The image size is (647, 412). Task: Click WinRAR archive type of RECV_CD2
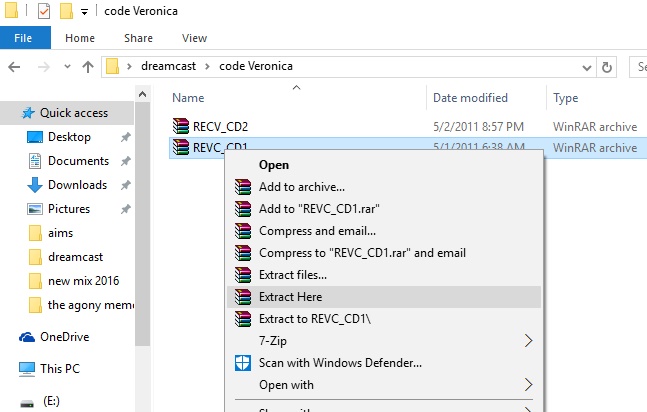point(595,127)
